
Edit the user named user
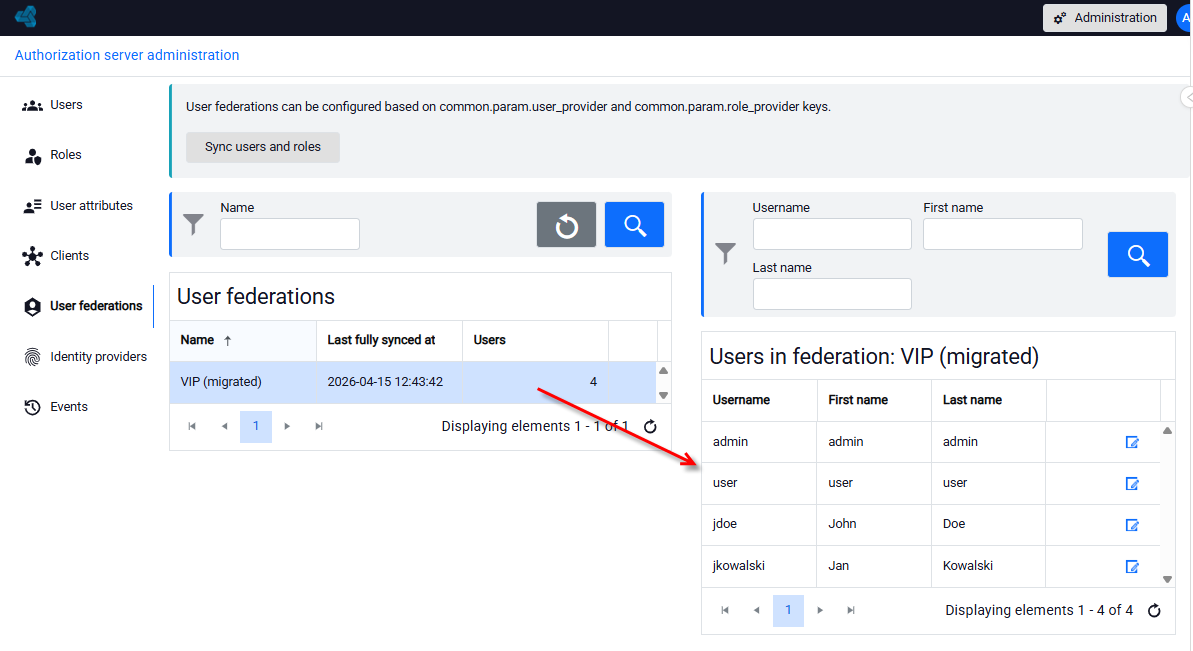1131,484
